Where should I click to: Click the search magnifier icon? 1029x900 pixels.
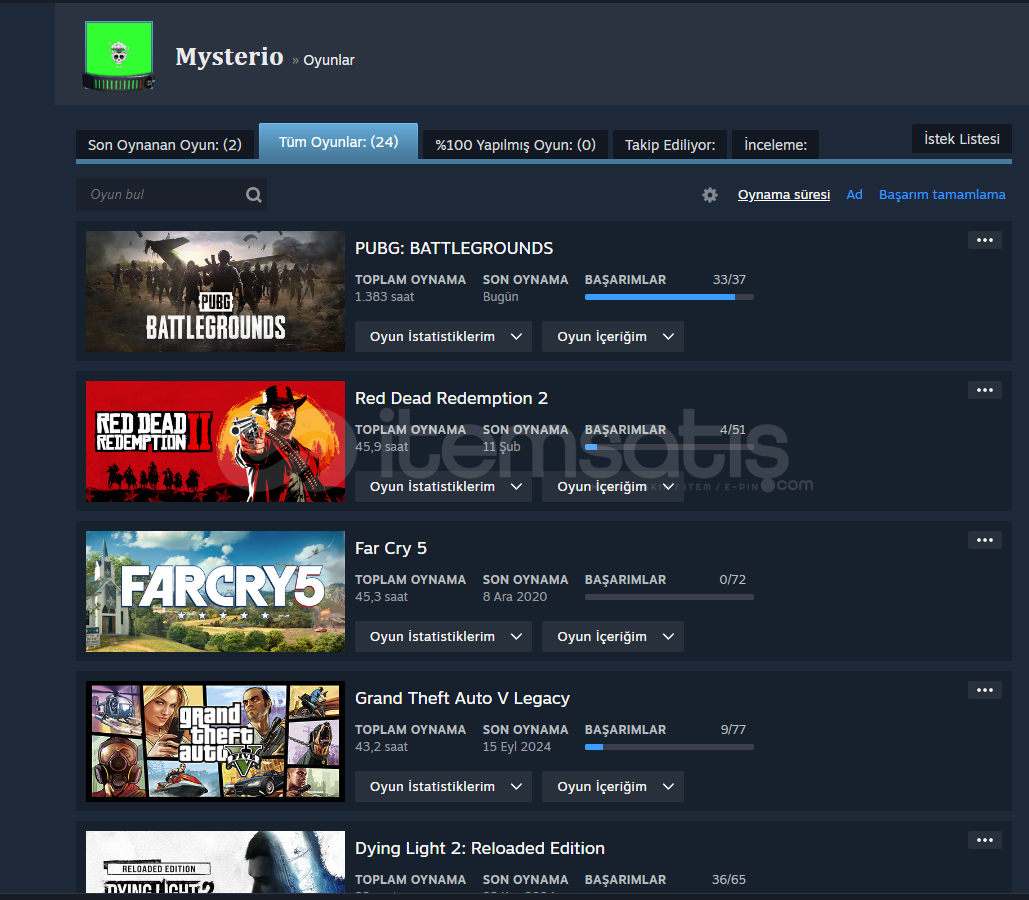point(253,195)
